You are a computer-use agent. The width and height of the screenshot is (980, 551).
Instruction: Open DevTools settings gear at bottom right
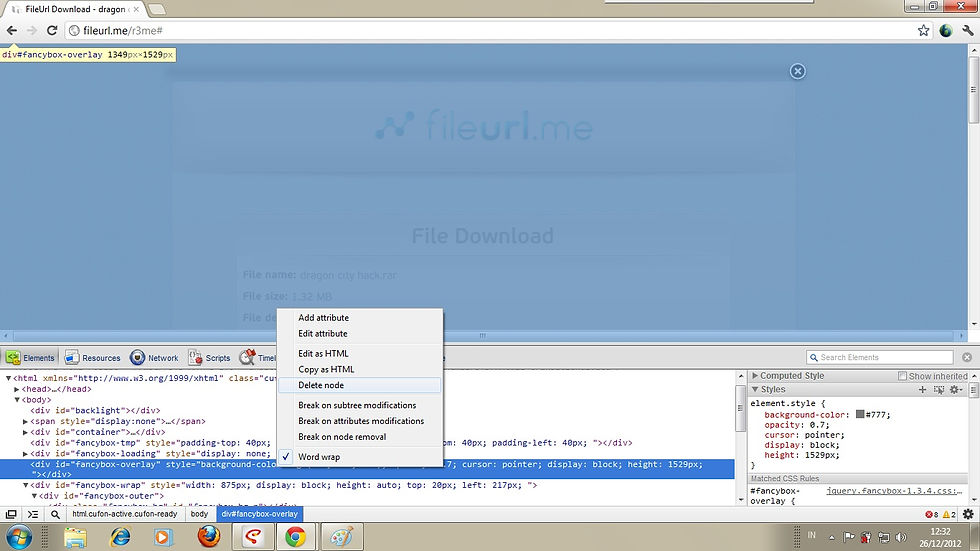coord(968,514)
